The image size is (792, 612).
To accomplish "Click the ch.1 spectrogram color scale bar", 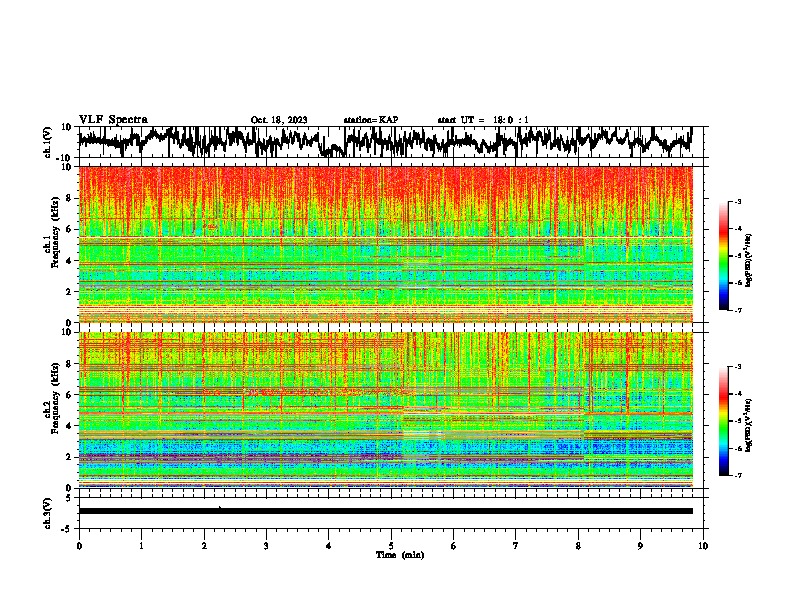I will 724,256.
